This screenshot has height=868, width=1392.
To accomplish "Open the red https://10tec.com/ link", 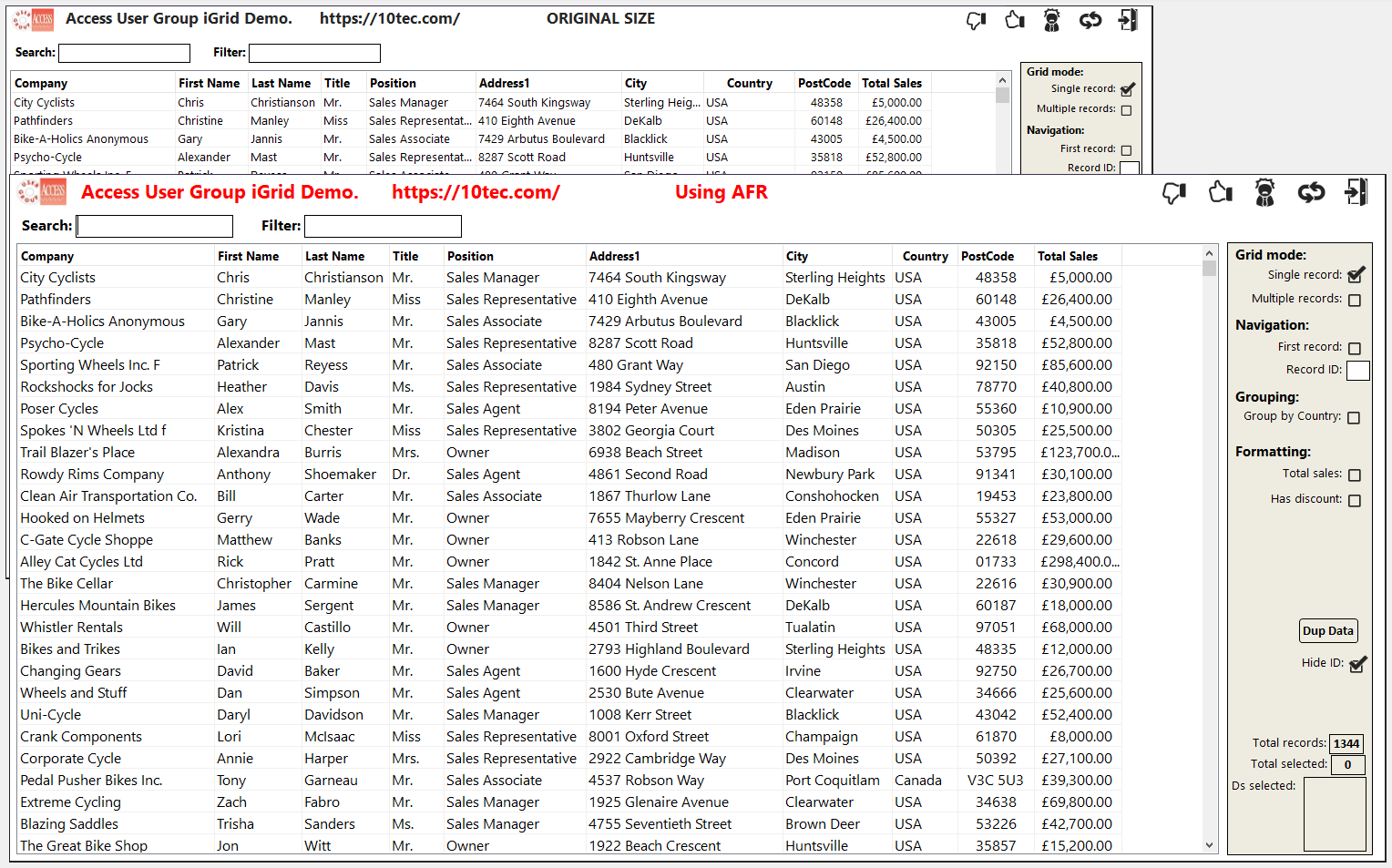I will pos(476,192).
